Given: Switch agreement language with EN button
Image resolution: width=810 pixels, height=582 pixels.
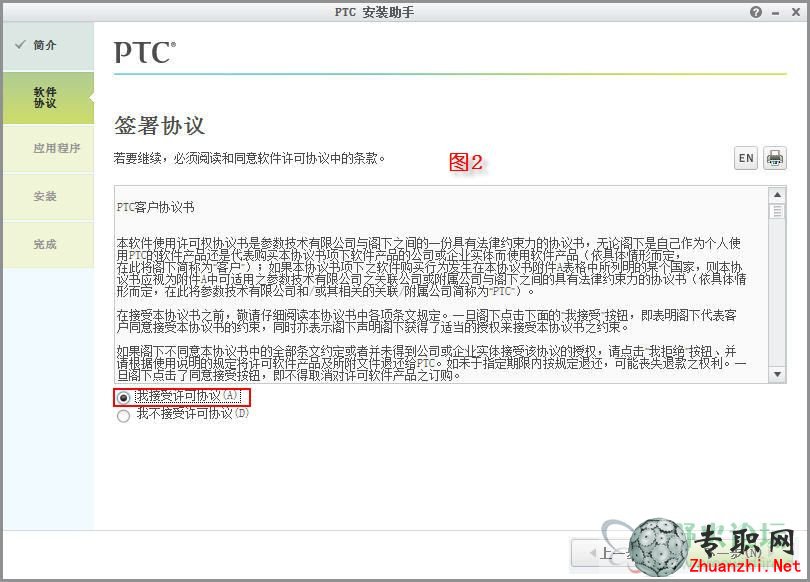Looking at the screenshot, I should pyautogui.click(x=746, y=158).
